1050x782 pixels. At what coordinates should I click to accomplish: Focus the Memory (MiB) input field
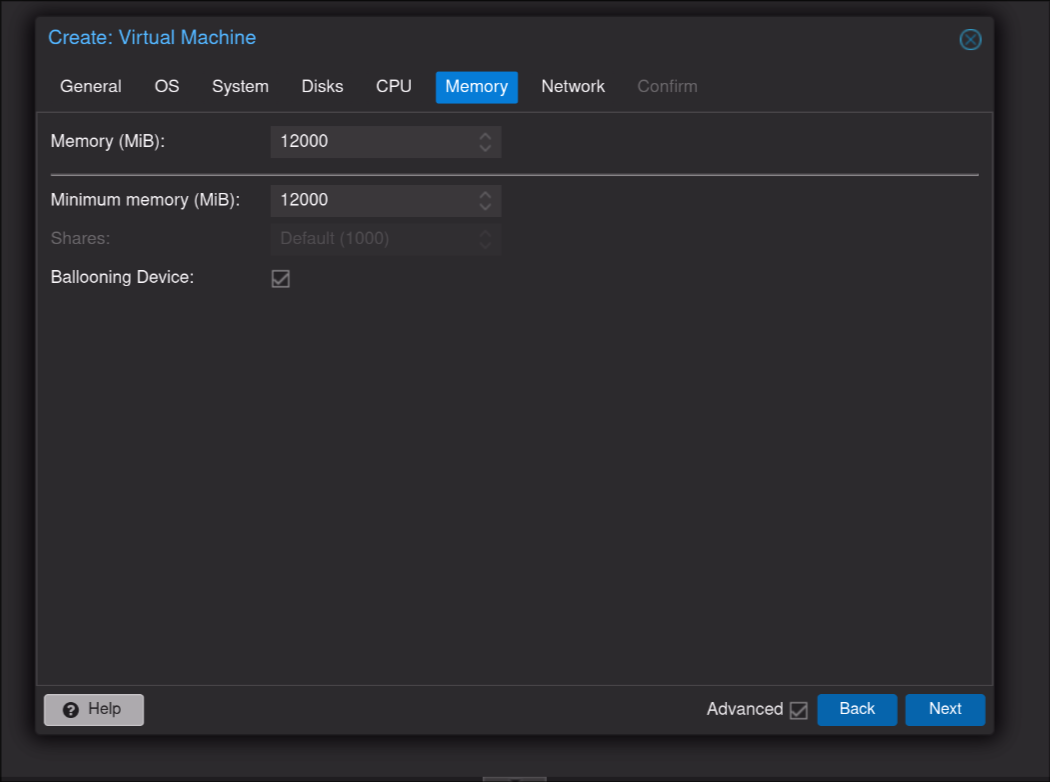370,142
